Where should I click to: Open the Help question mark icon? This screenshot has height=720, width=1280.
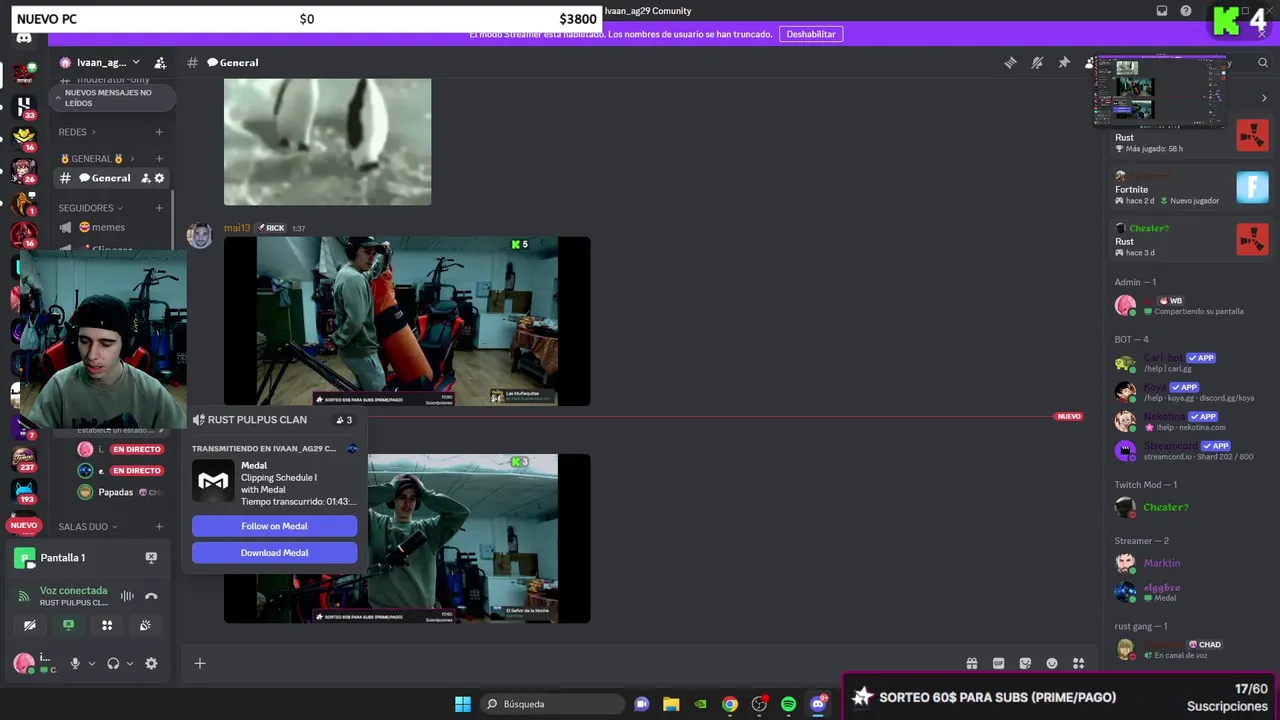coord(1186,11)
